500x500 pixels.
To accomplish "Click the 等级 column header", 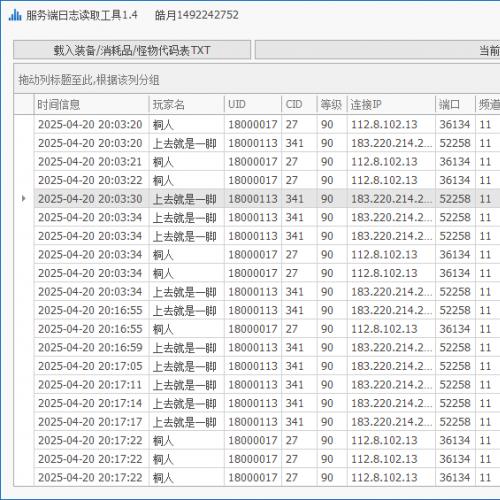I will (x=332, y=105).
